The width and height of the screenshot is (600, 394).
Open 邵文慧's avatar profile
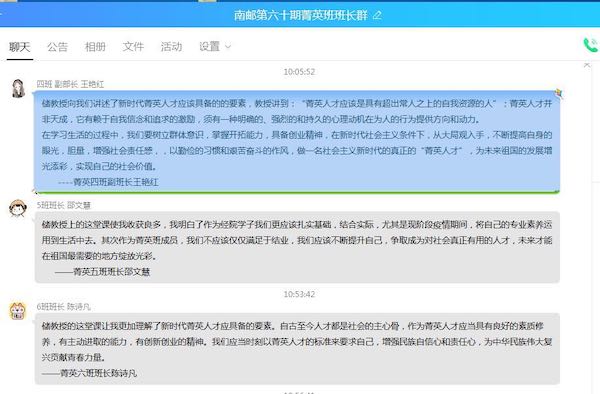[18, 208]
